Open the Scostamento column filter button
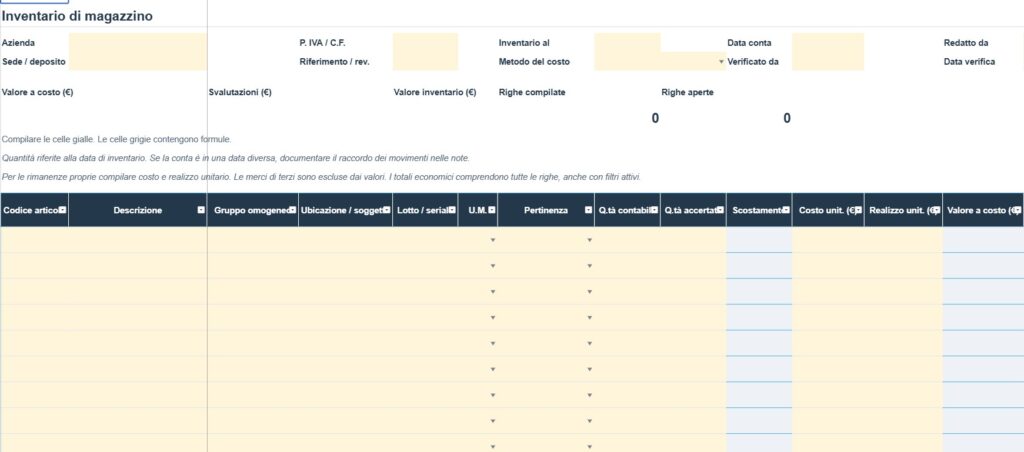This screenshot has height=452, width=1024. 786,210
